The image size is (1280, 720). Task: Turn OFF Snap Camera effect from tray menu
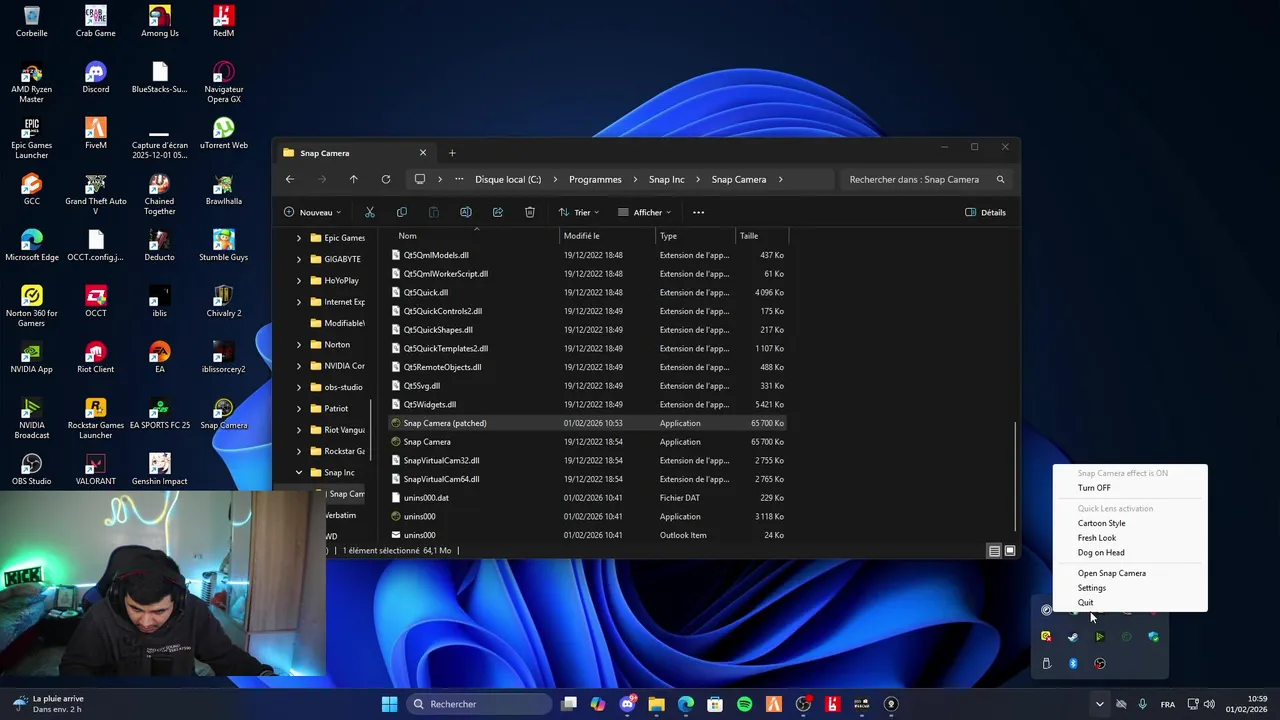click(x=1094, y=488)
